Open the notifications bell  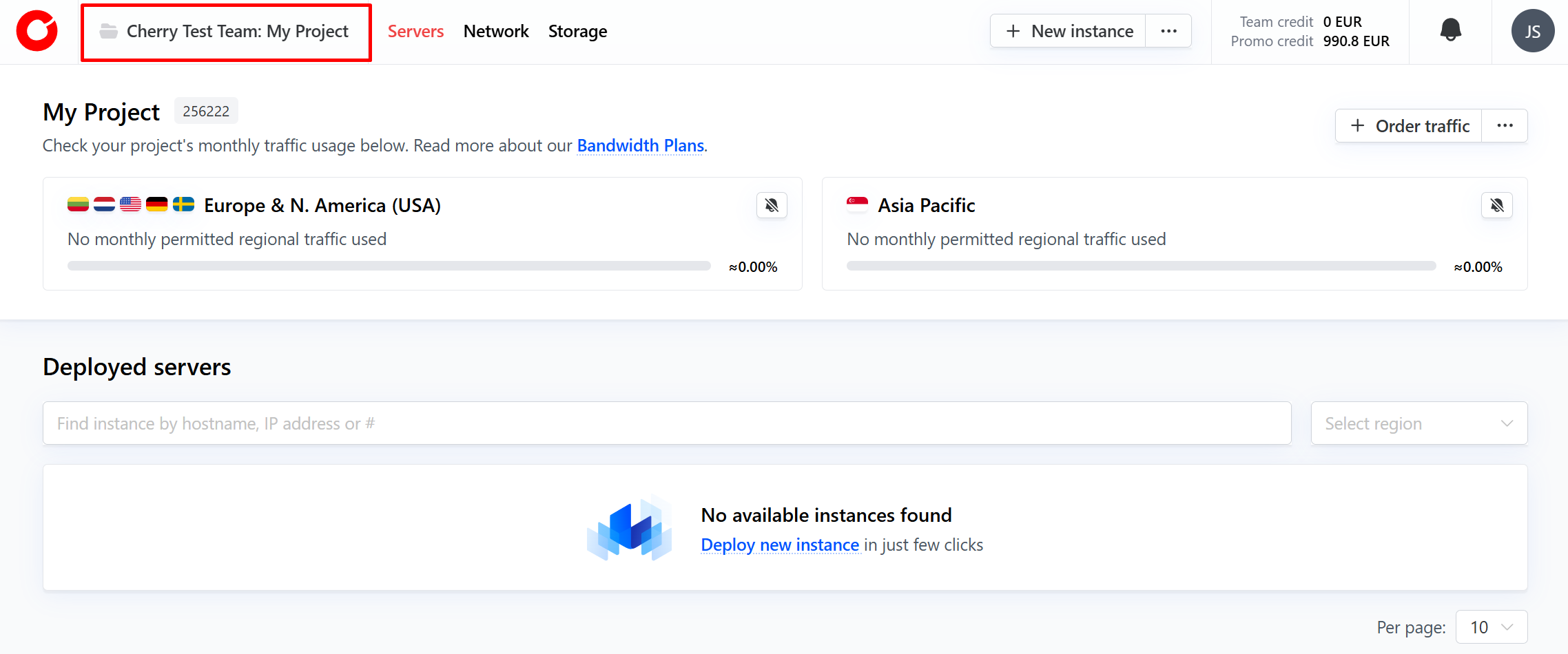(x=1450, y=30)
